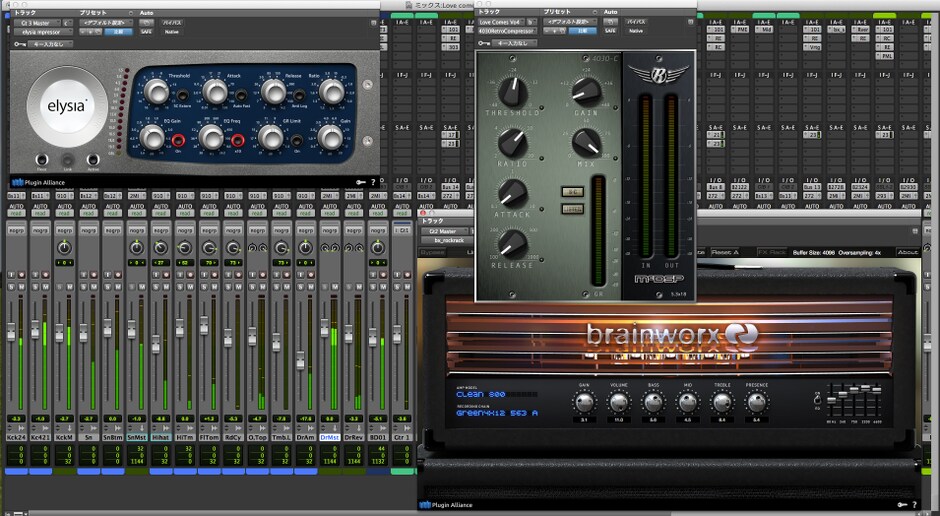Open the Gt 3 Master track selector

pos(37,23)
